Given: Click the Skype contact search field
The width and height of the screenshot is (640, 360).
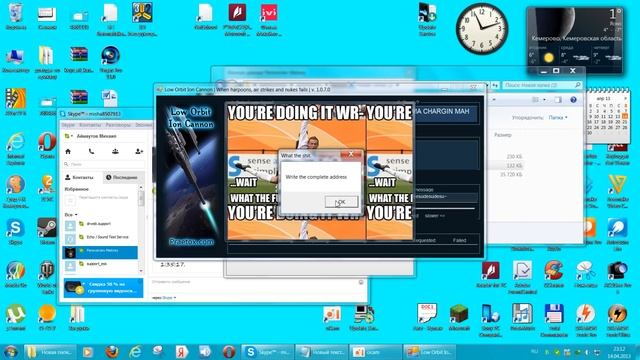Looking at the screenshot, I should click(x=104, y=164).
